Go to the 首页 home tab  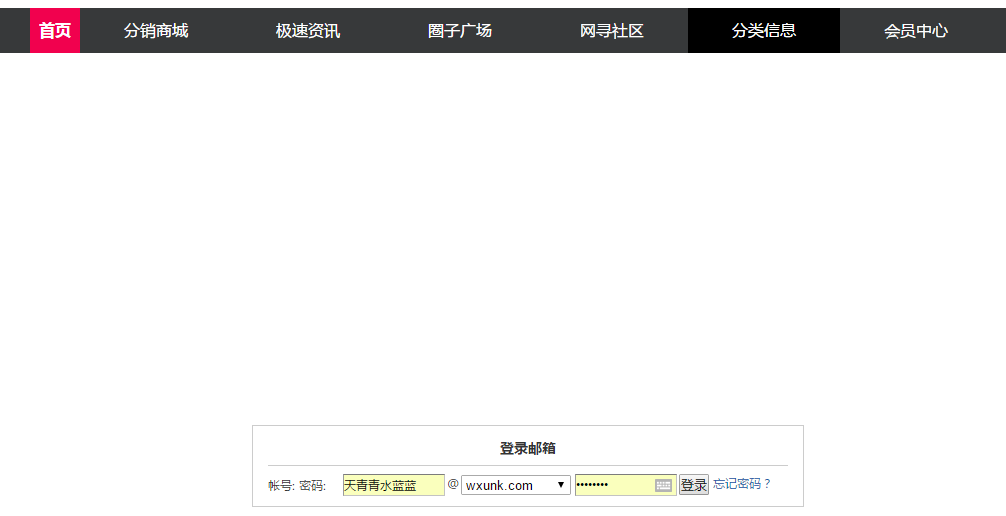click(x=55, y=31)
